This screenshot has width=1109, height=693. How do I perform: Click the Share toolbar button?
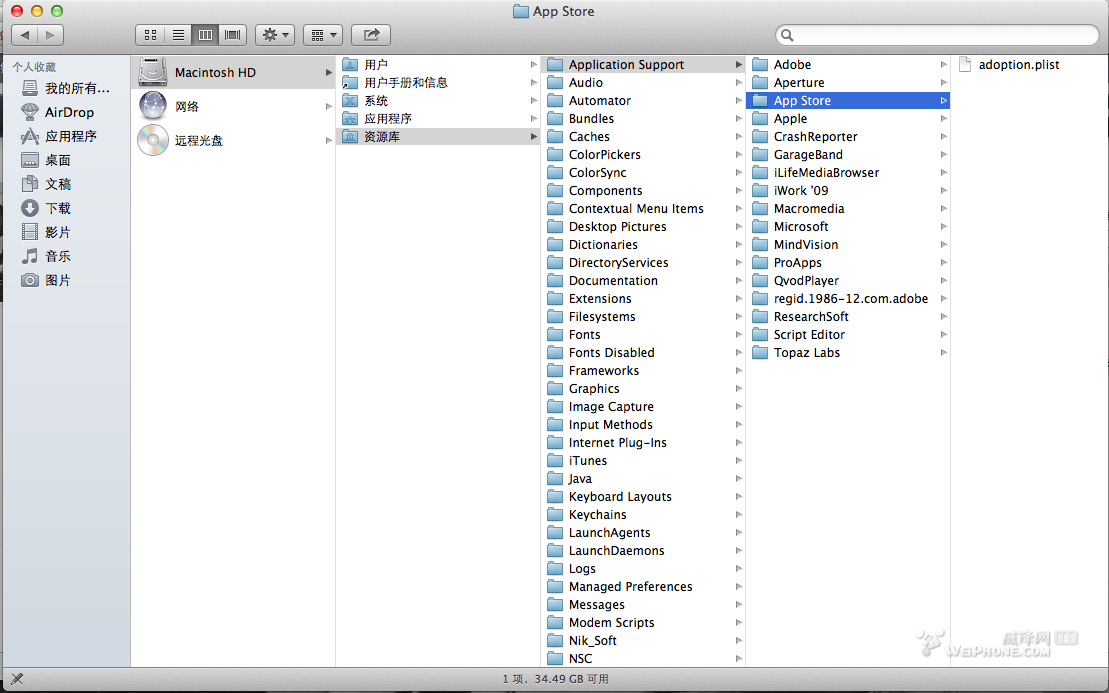(x=371, y=35)
